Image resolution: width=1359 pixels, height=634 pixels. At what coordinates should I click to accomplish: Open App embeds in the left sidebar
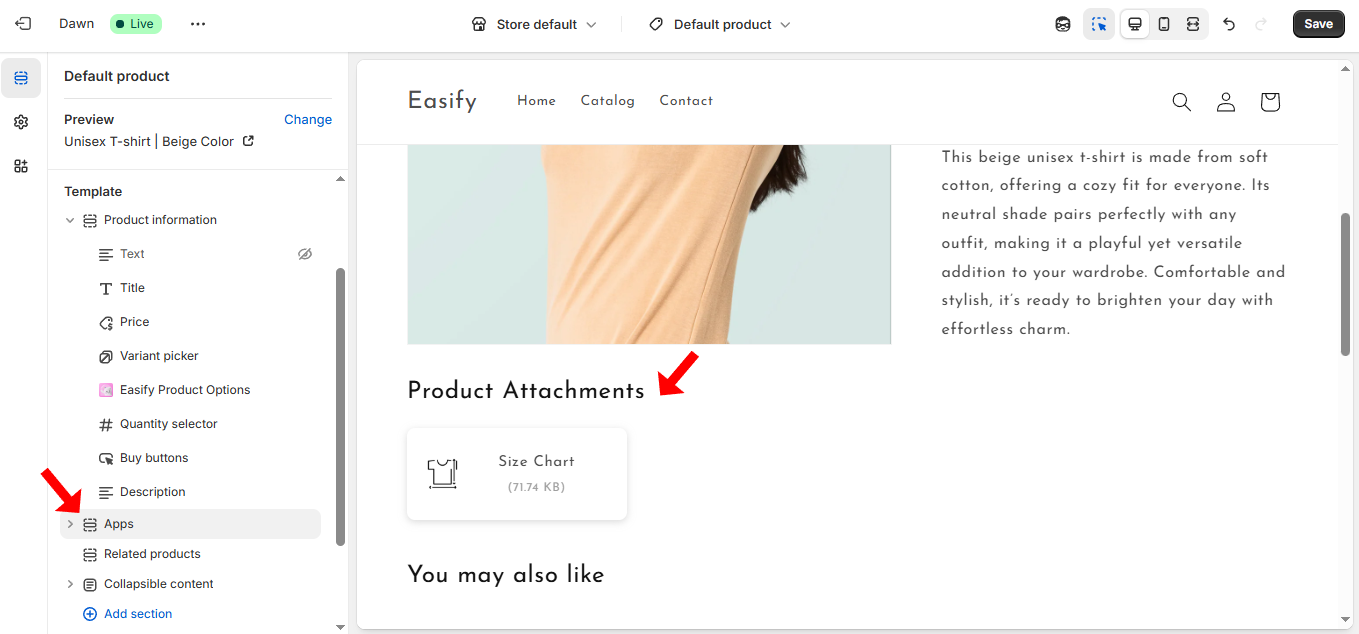[x=21, y=166]
